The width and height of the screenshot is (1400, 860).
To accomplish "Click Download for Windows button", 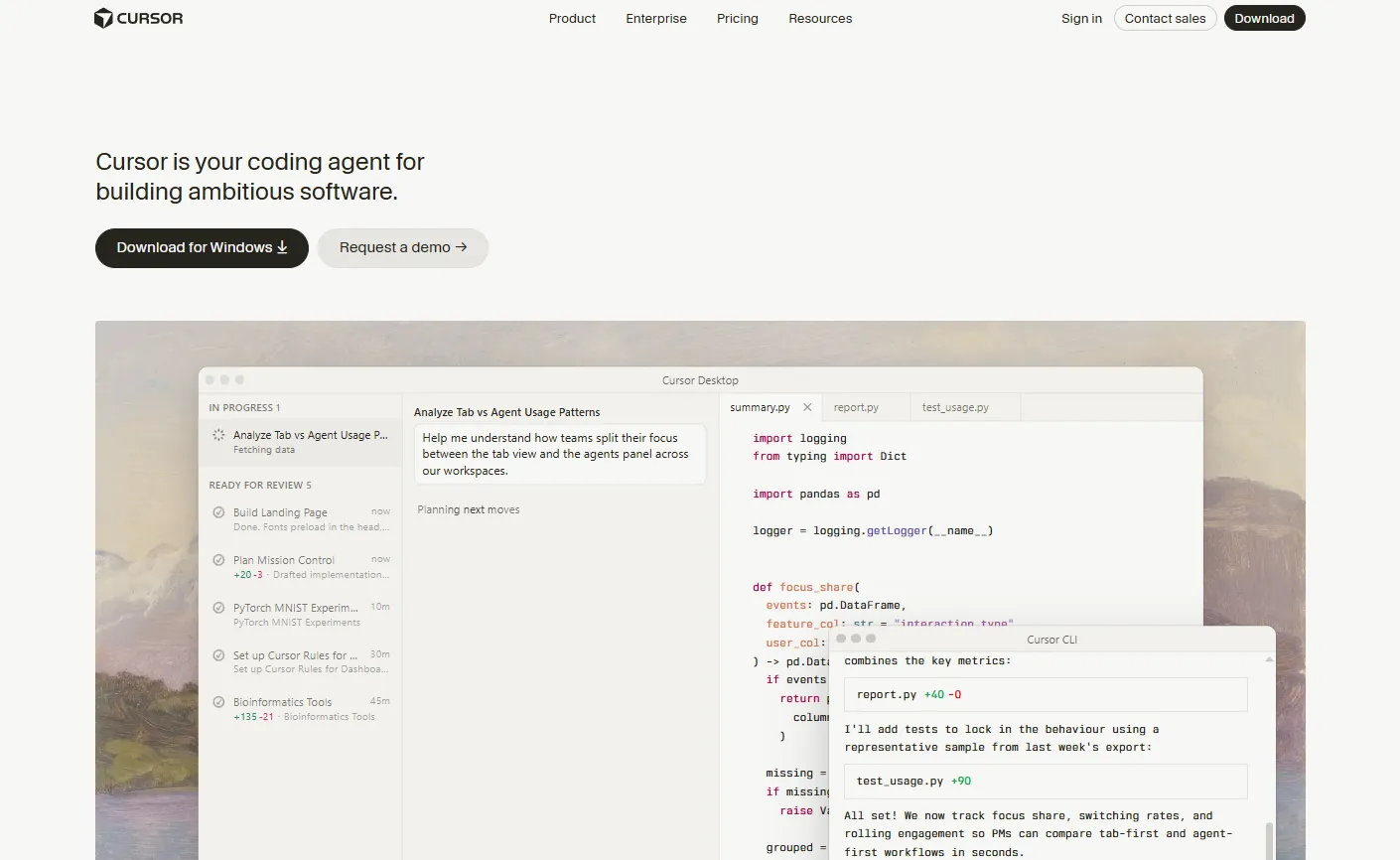I will coord(202,247).
